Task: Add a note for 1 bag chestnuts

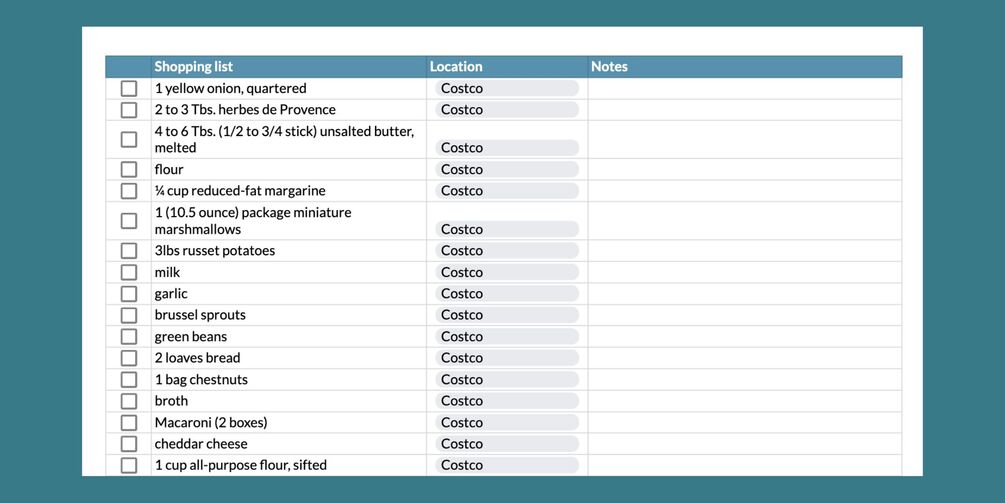Action: point(745,379)
